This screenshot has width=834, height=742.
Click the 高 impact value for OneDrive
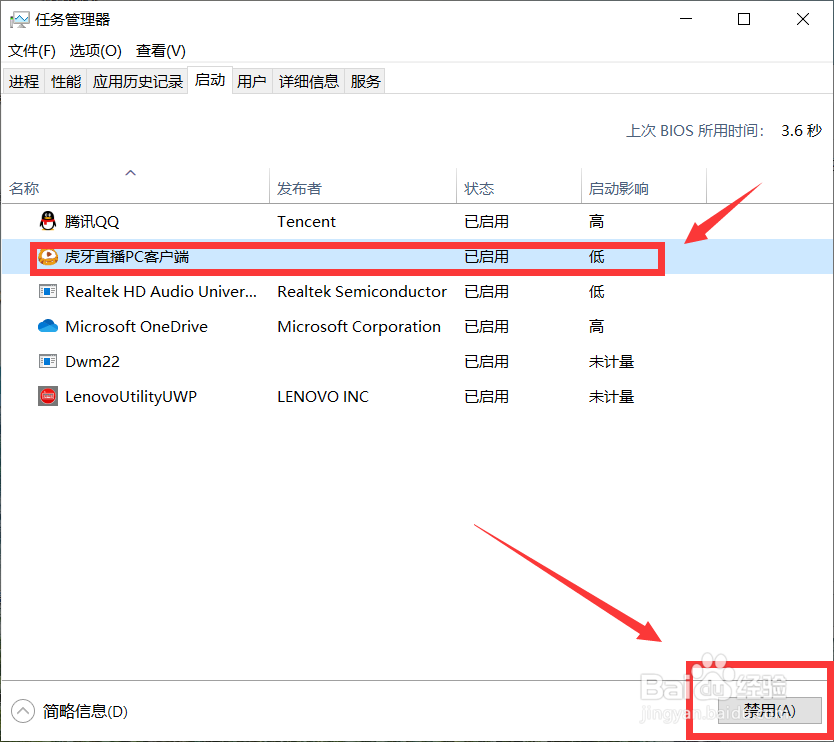tap(596, 327)
